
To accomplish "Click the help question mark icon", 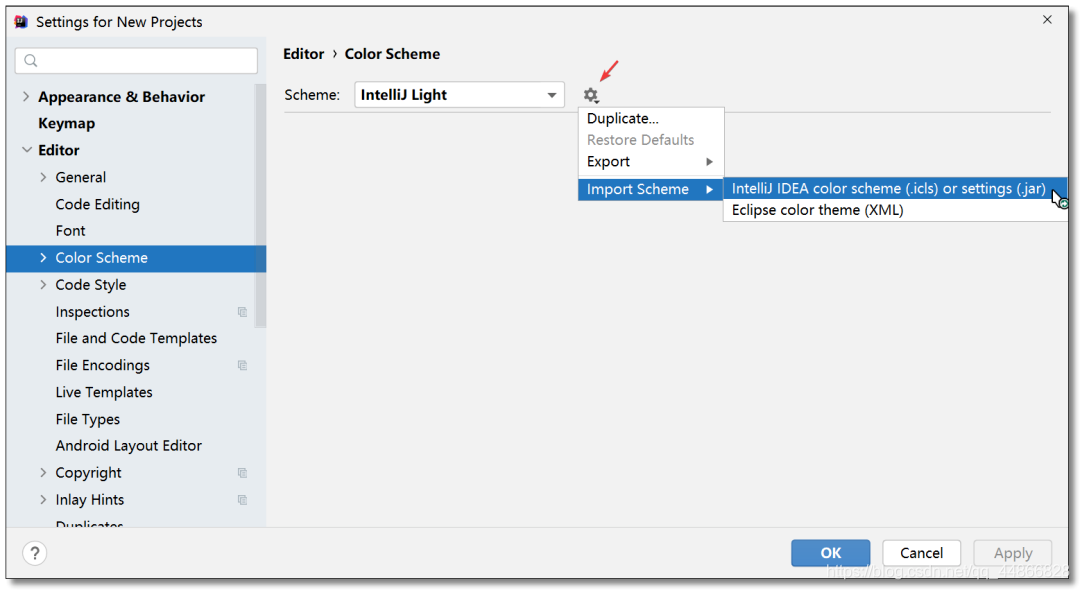I will [x=34, y=552].
